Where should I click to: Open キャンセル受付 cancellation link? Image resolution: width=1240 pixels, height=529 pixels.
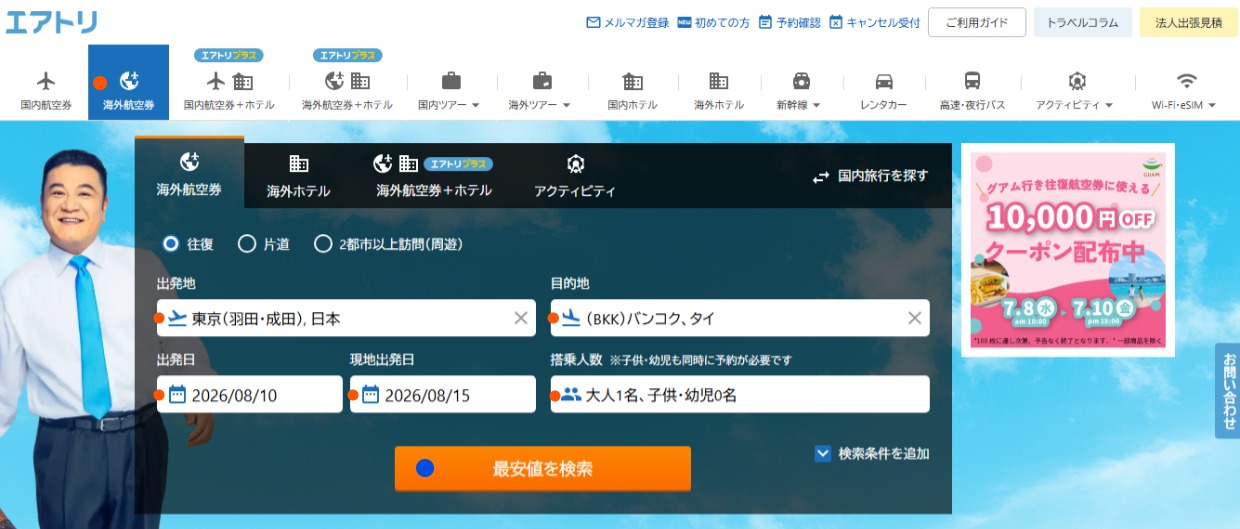click(x=874, y=22)
